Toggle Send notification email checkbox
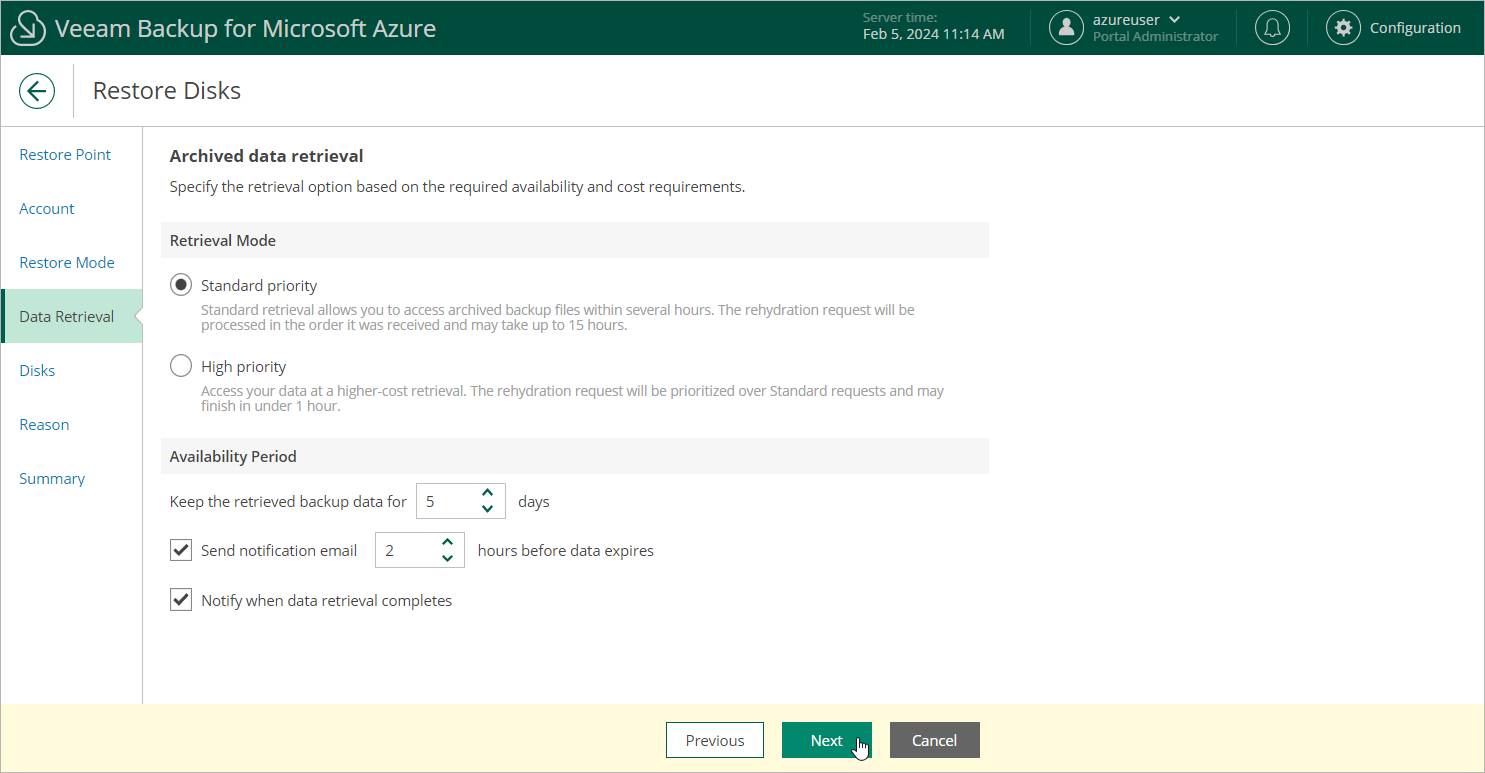1485x773 pixels. [181, 550]
